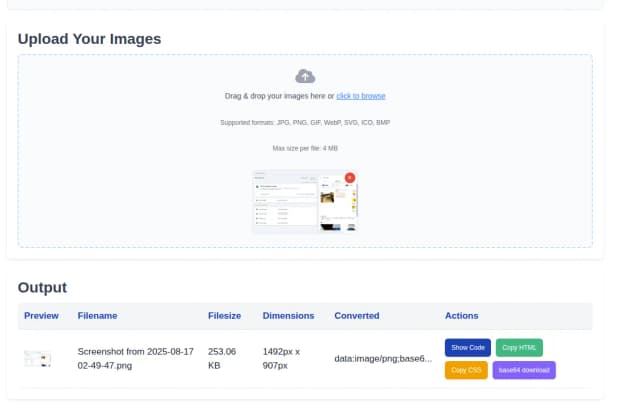Select the filesize value '253.06 KB'
640x420 pixels.
click(x=222, y=358)
